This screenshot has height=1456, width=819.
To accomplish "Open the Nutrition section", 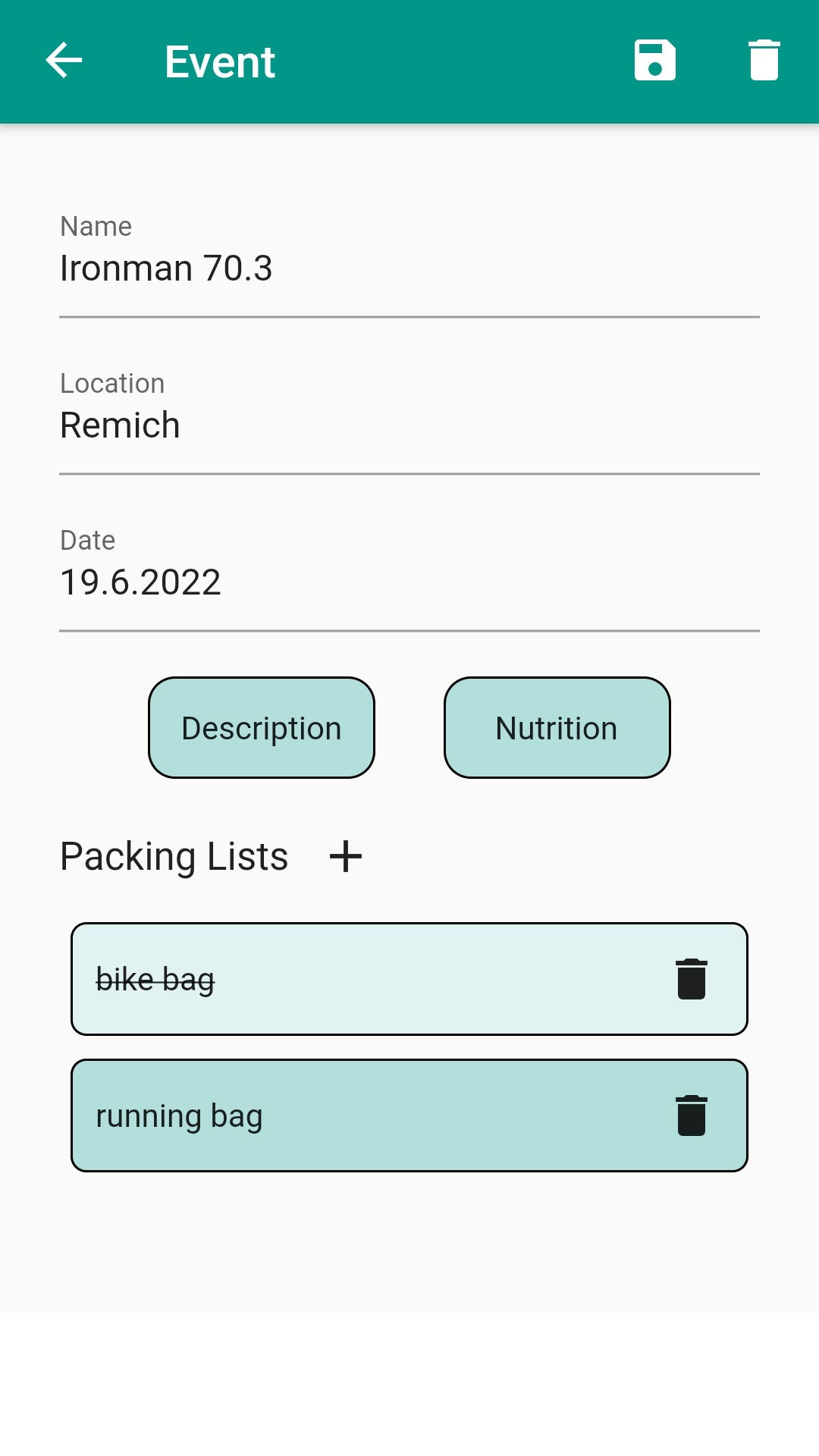I will [557, 728].
